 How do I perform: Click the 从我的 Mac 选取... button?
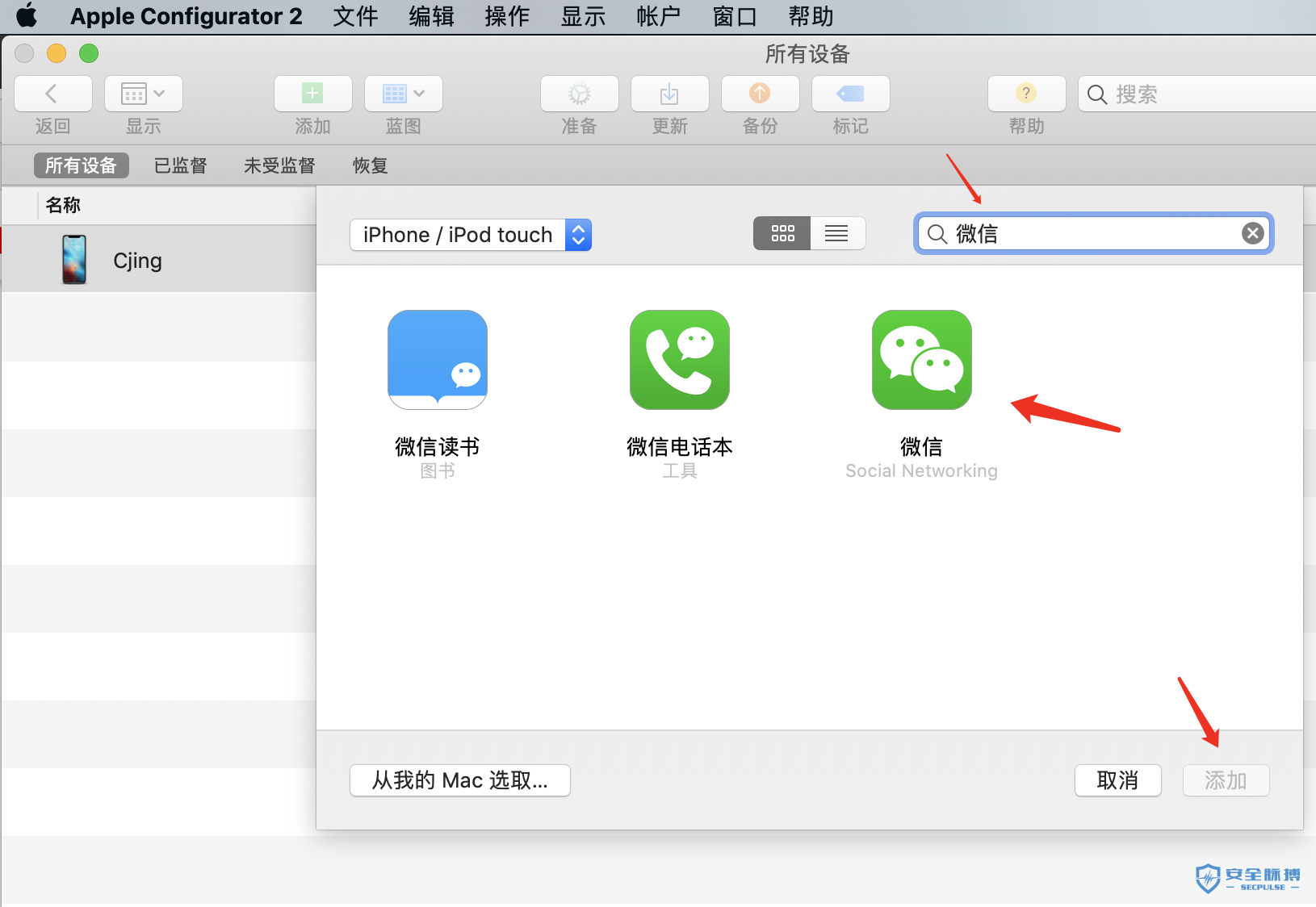(x=460, y=780)
